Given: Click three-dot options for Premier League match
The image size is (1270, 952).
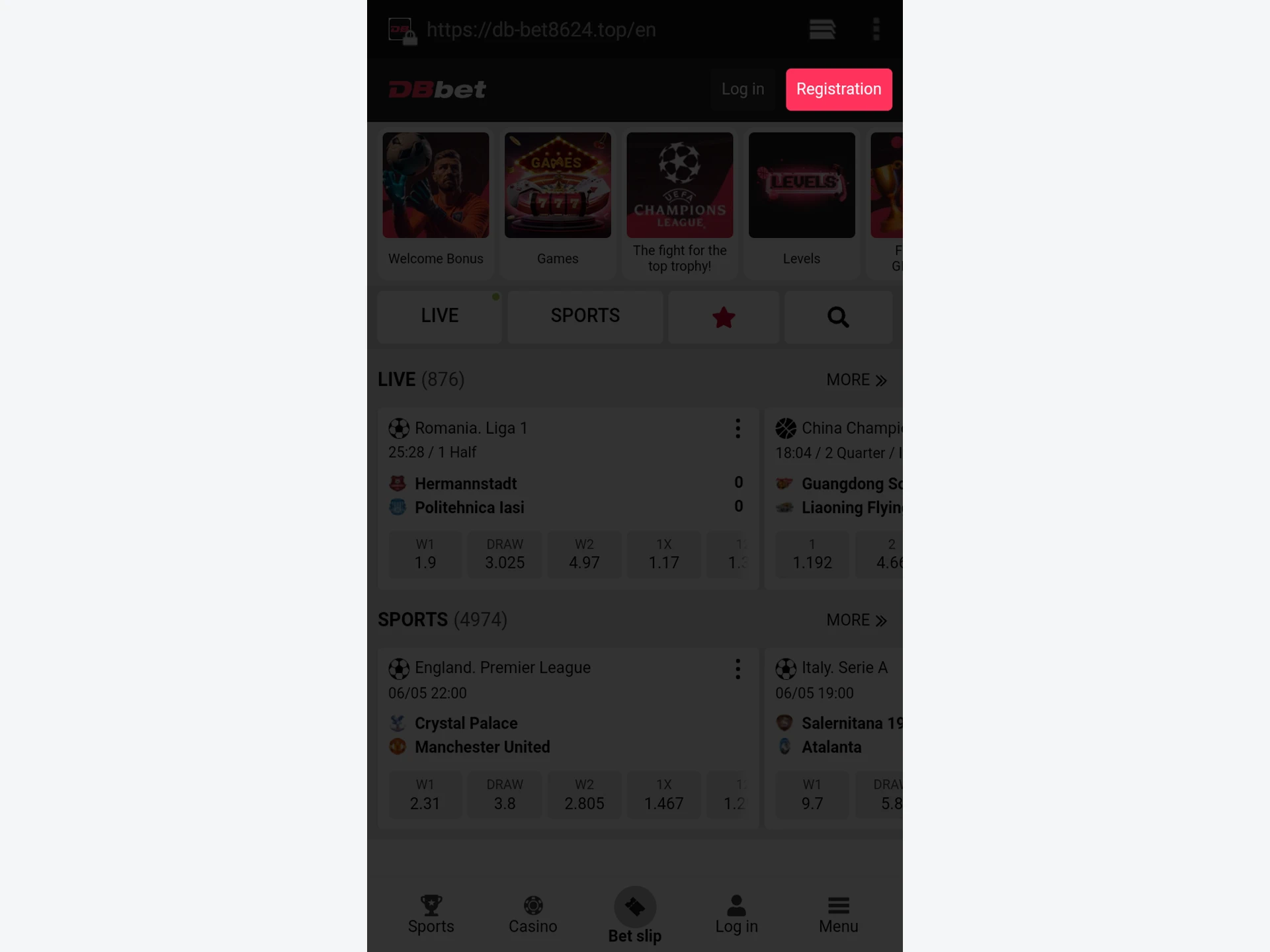Looking at the screenshot, I should [738, 669].
